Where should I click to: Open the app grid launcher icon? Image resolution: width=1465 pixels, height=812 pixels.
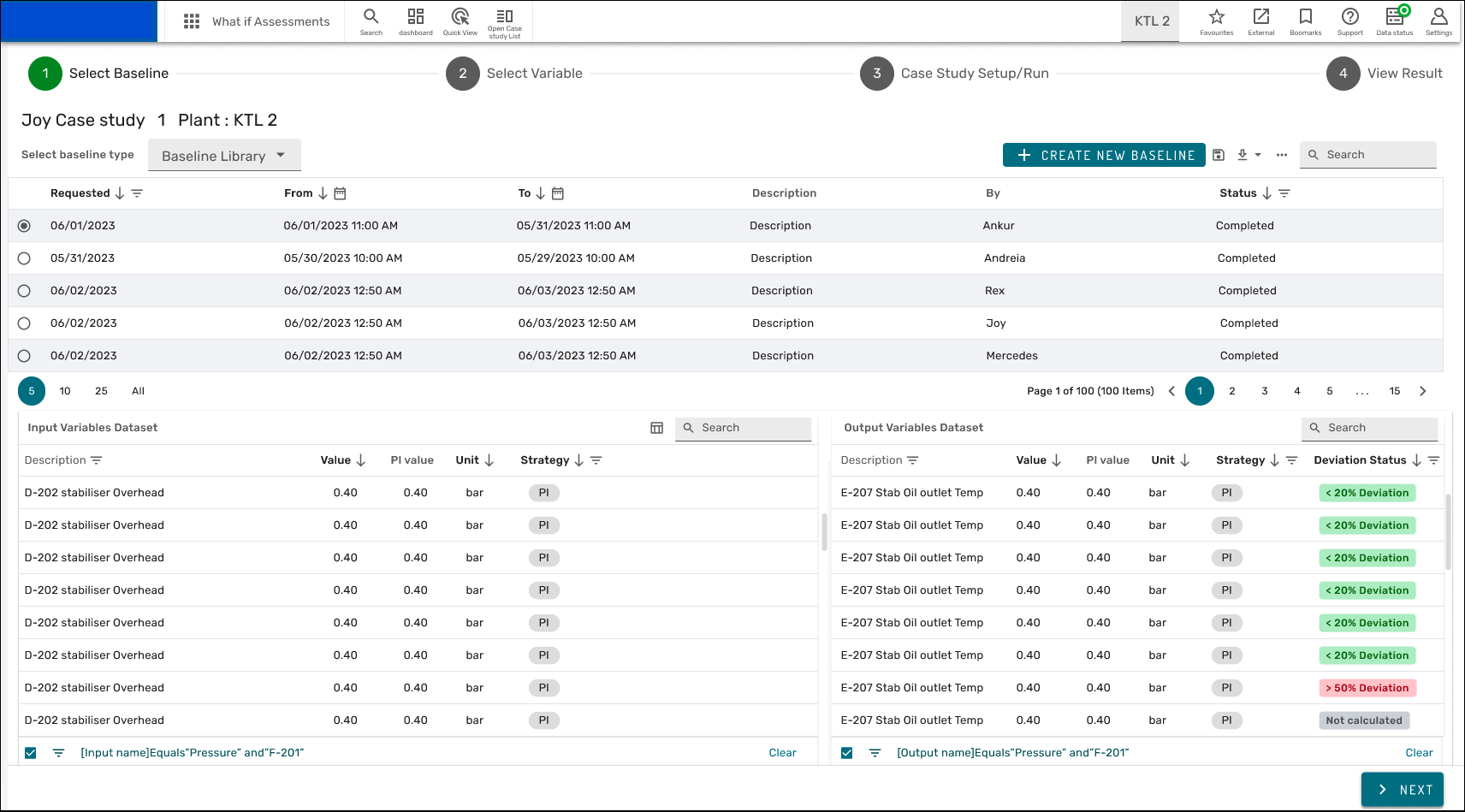pyautogui.click(x=192, y=21)
